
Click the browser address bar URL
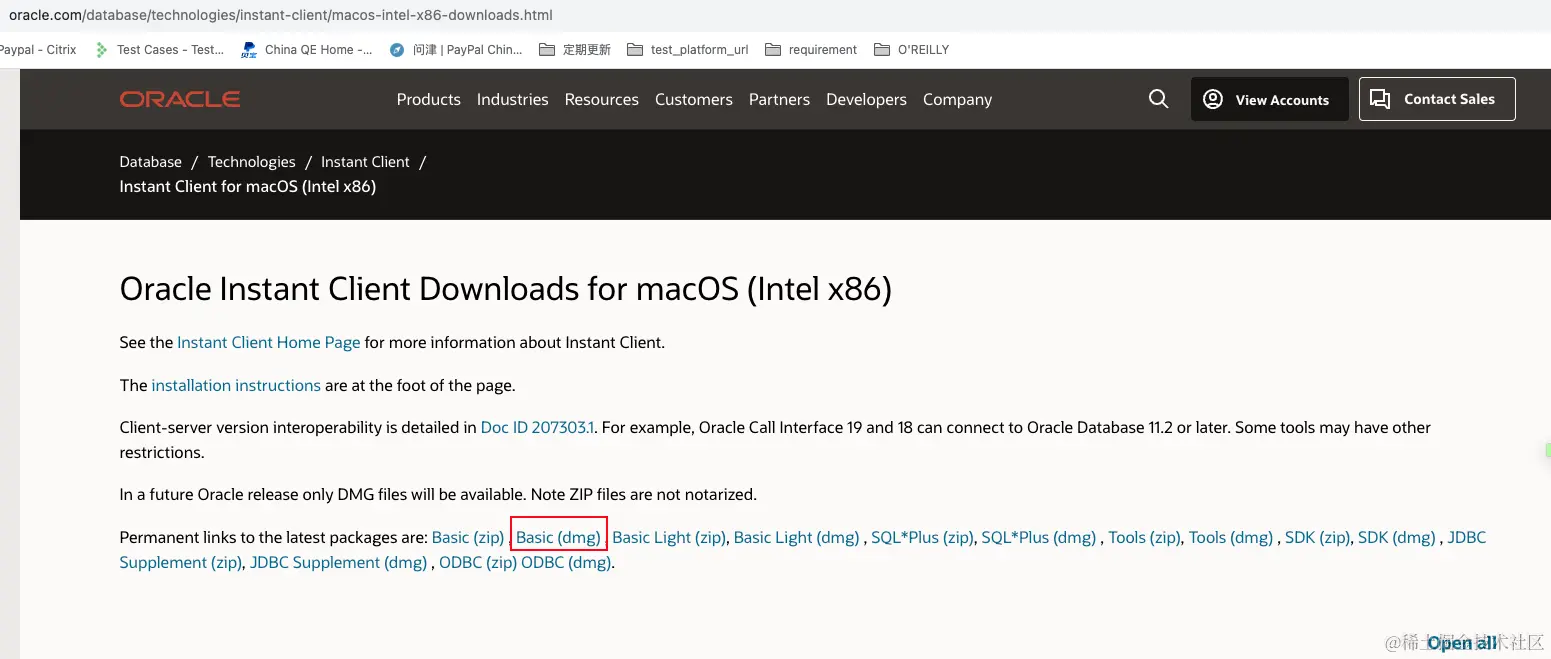click(280, 15)
